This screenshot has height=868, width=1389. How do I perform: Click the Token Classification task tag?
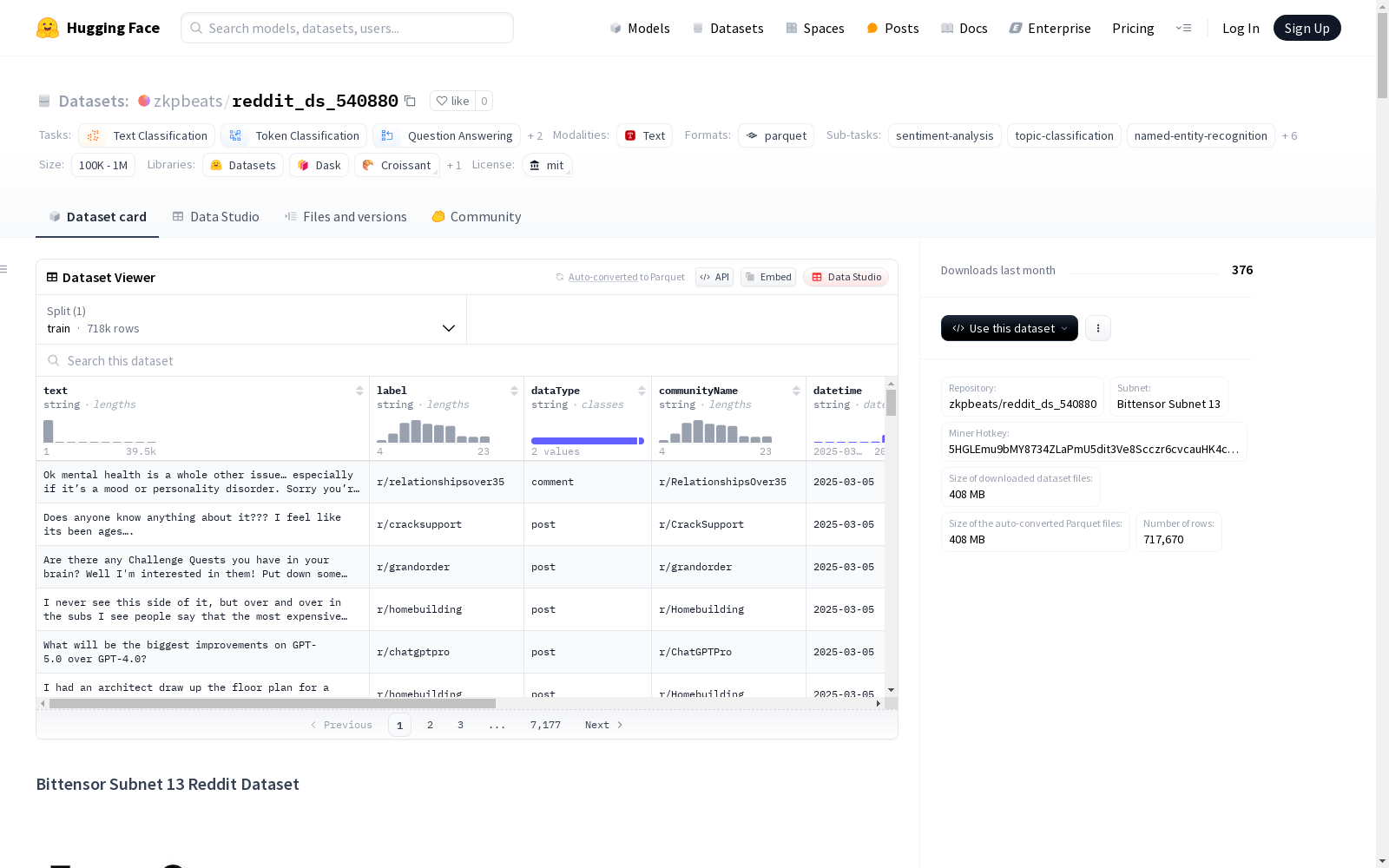click(293, 135)
